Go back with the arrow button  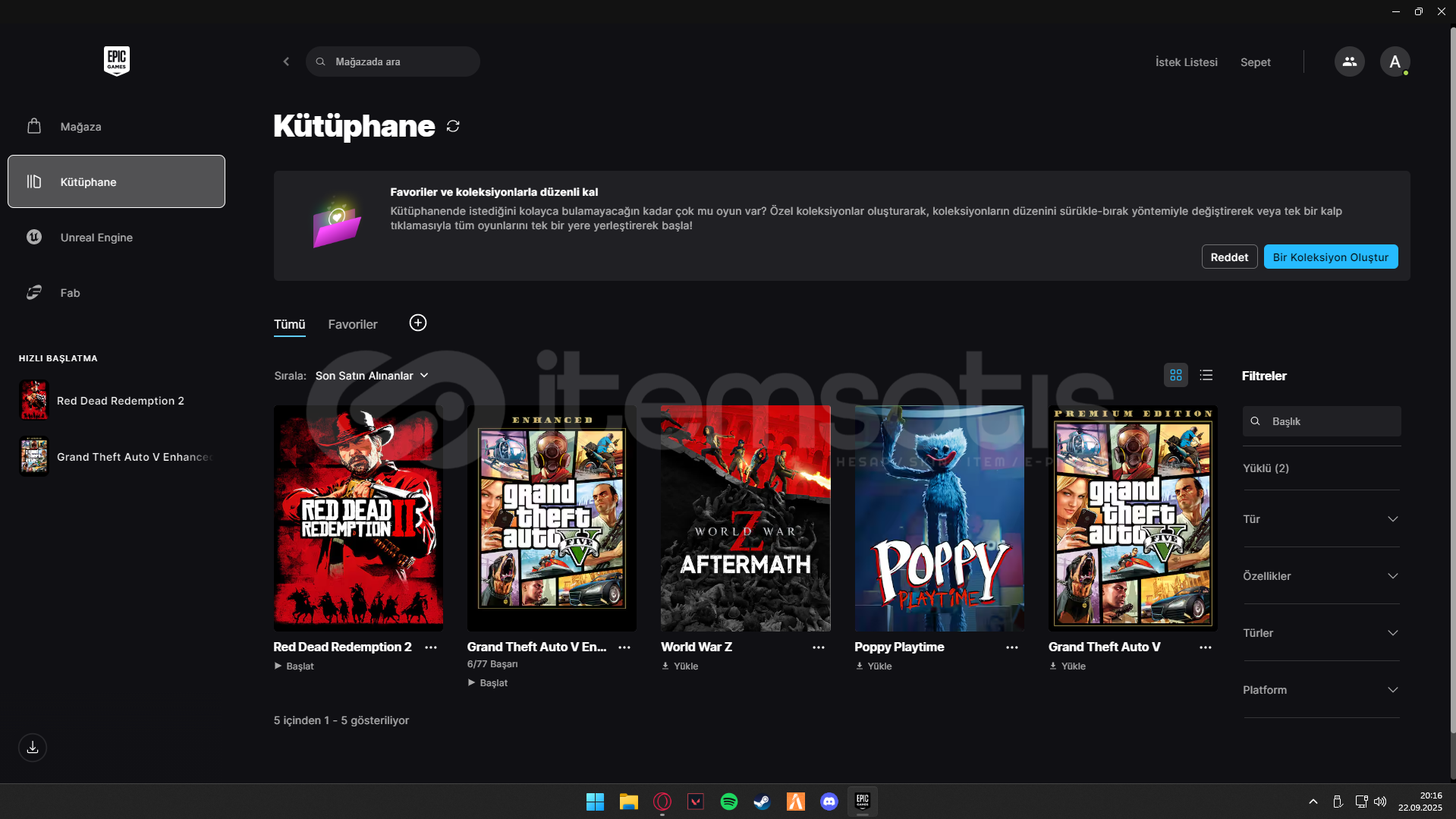click(286, 61)
